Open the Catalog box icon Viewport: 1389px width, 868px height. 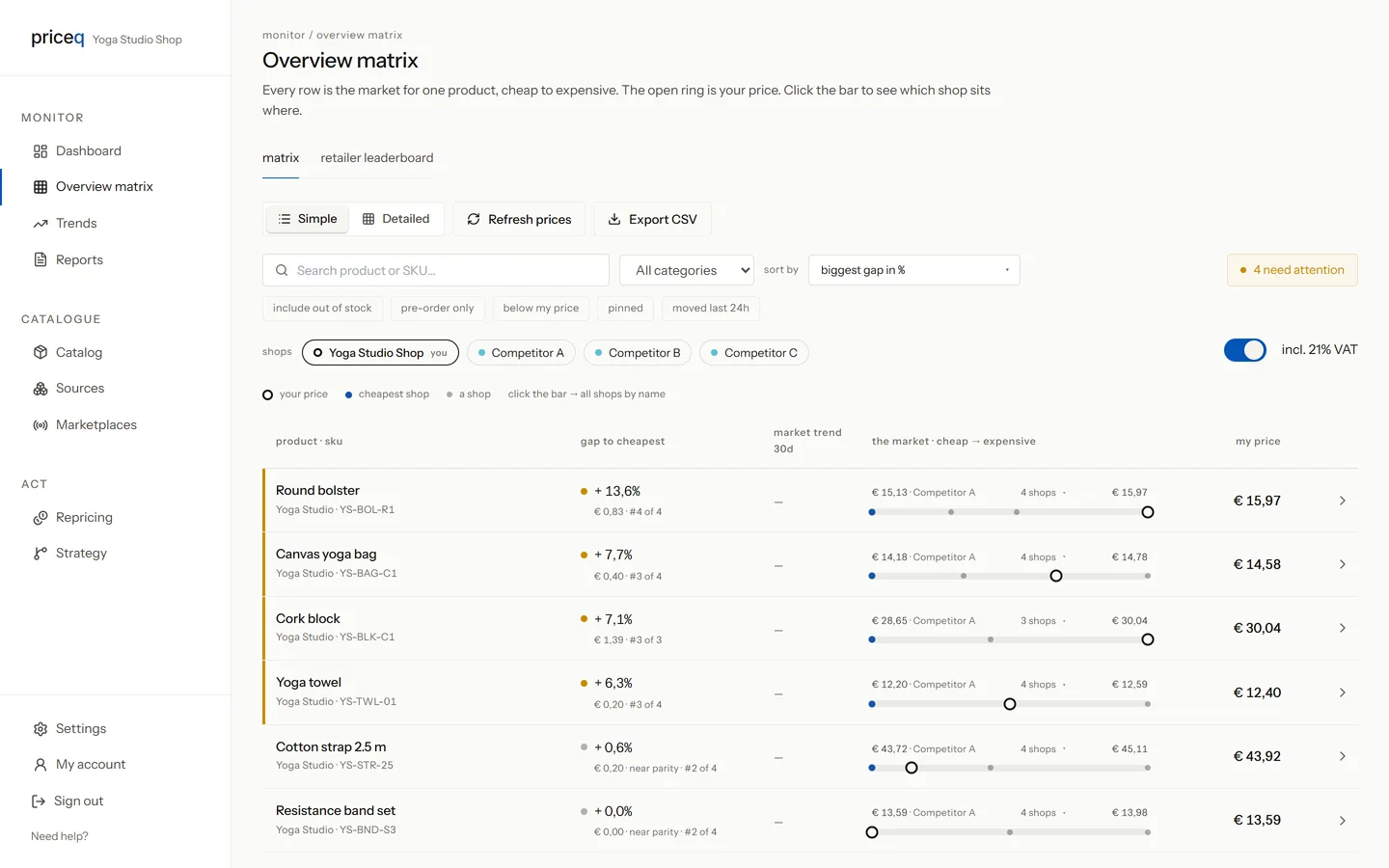[41, 352]
